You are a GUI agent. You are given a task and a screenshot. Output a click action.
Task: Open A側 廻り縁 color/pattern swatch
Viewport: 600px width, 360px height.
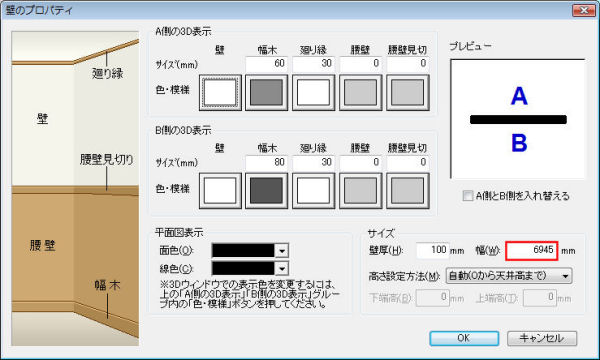click(x=313, y=93)
